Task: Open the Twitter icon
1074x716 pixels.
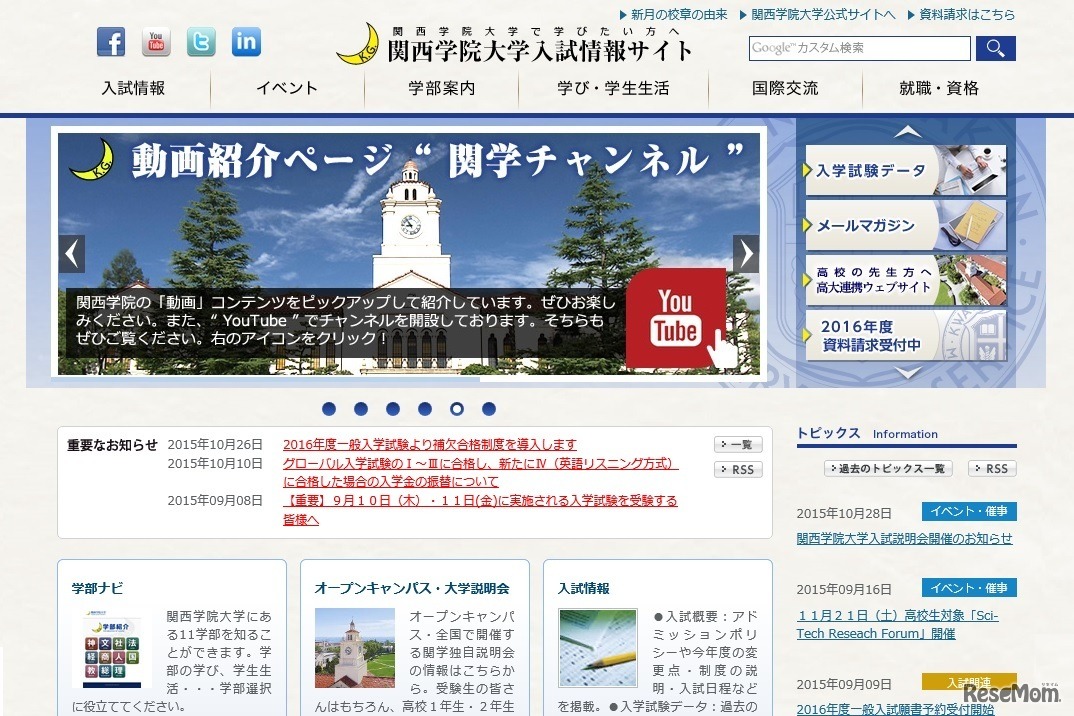Action: point(201,42)
